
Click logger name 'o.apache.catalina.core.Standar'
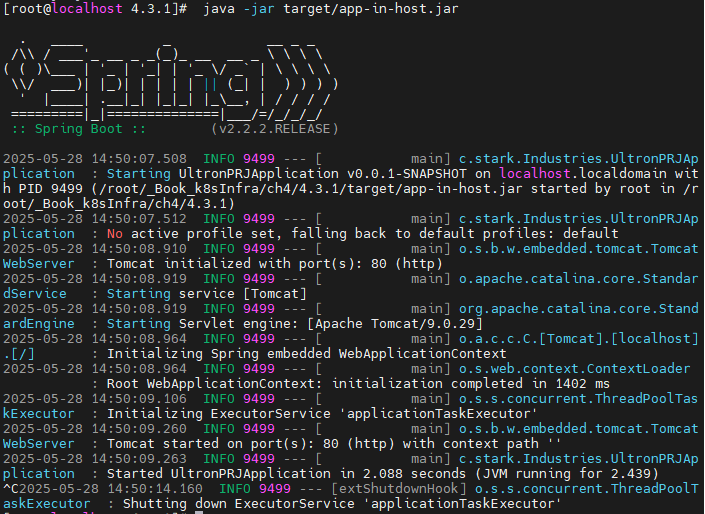pyautogui.click(x=579, y=279)
